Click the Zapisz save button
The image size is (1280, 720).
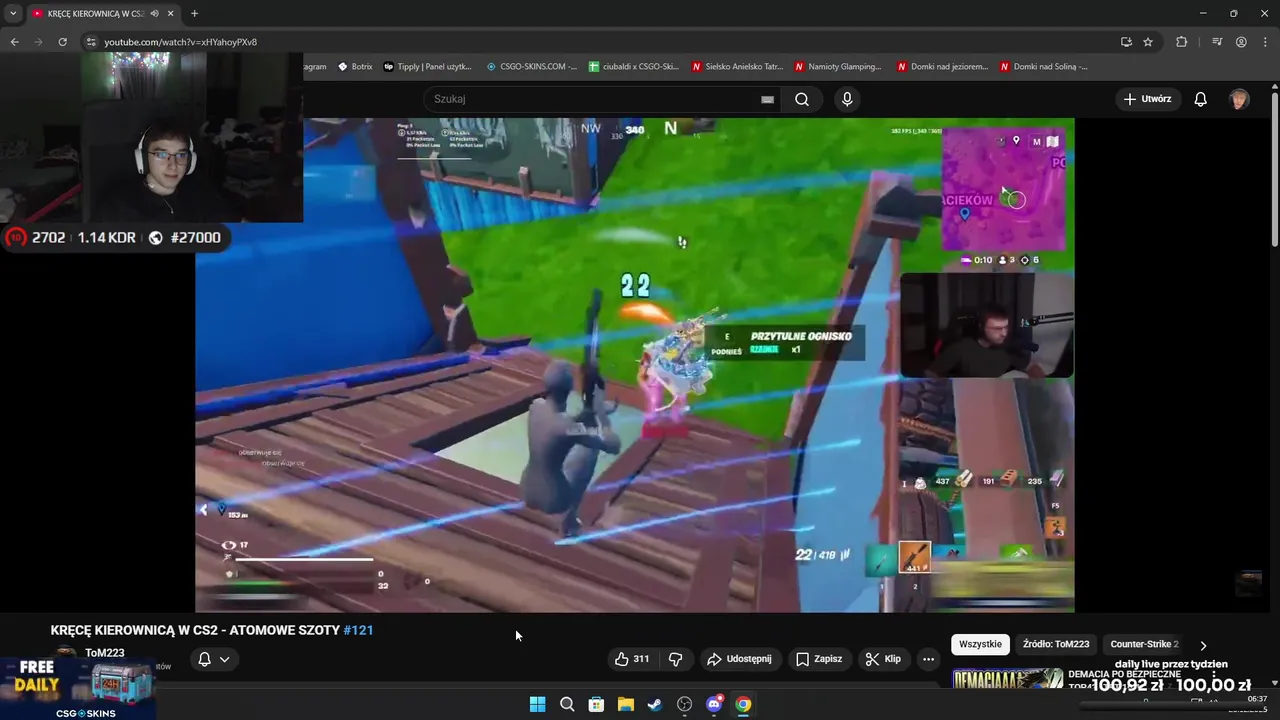(x=819, y=659)
